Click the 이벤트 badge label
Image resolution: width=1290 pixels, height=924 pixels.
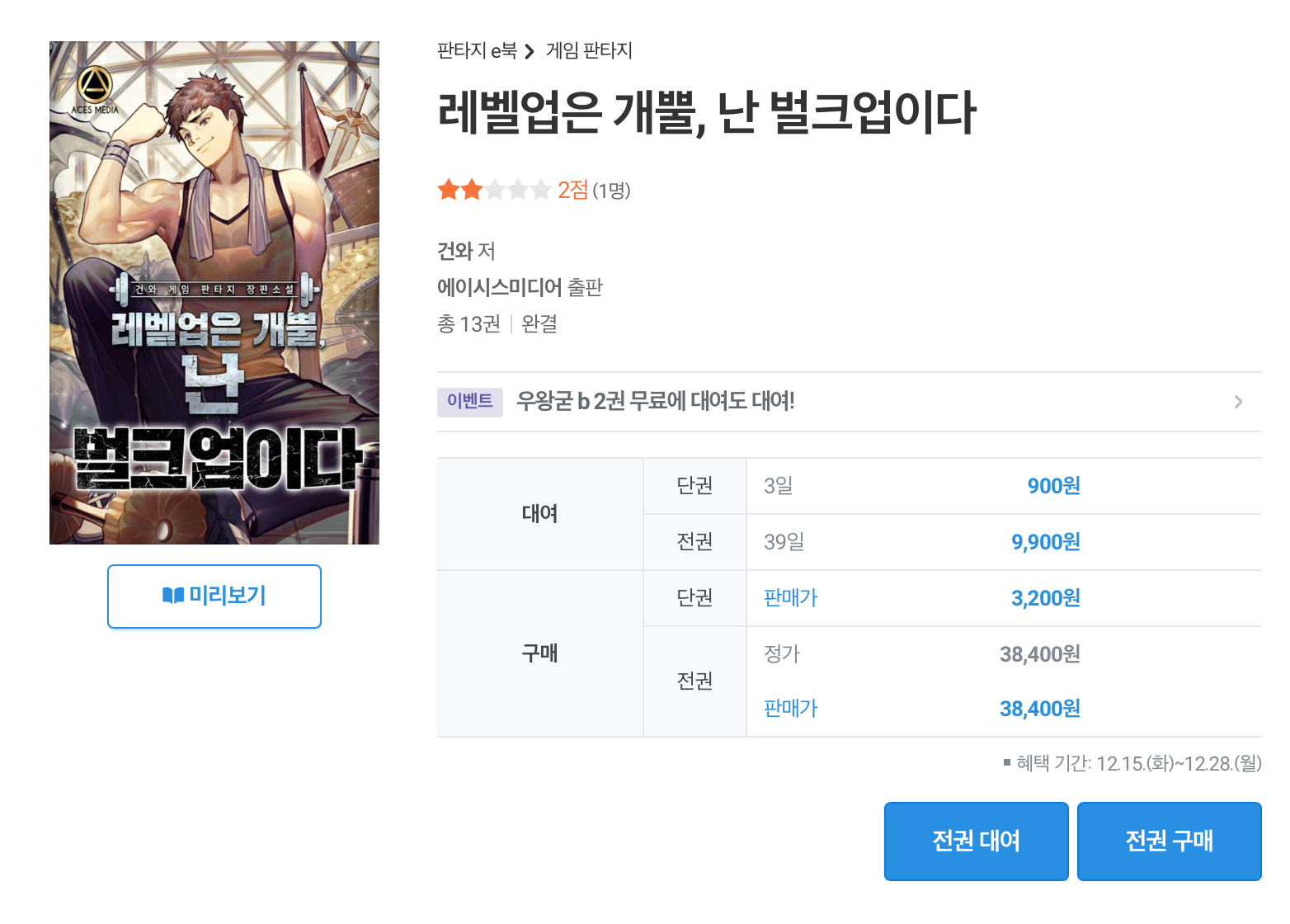[x=470, y=402]
